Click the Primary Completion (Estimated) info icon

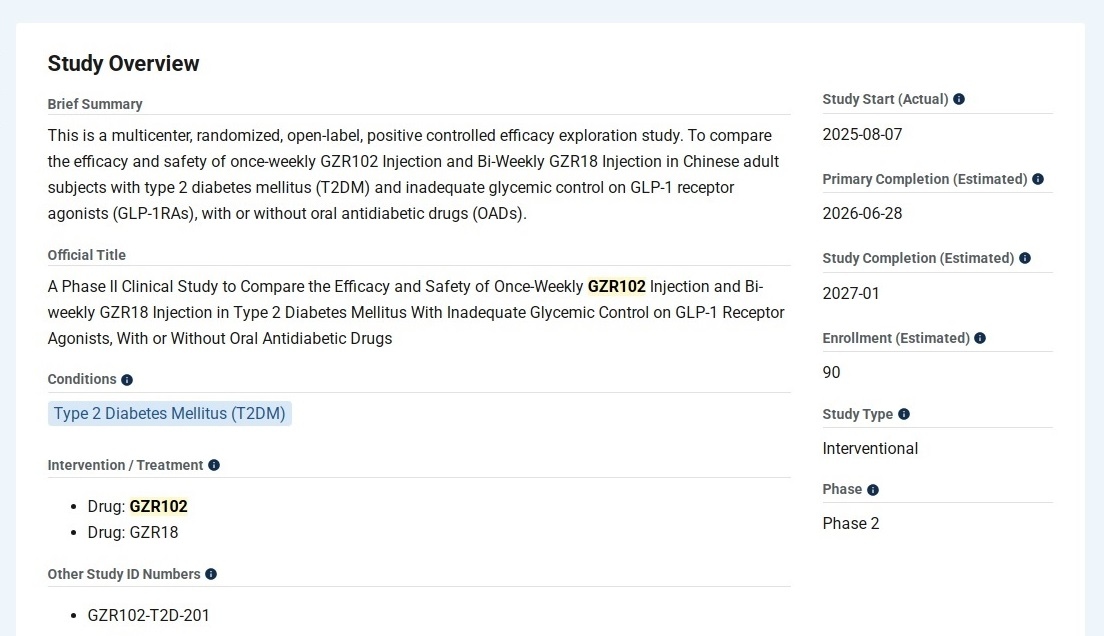point(1038,179)
